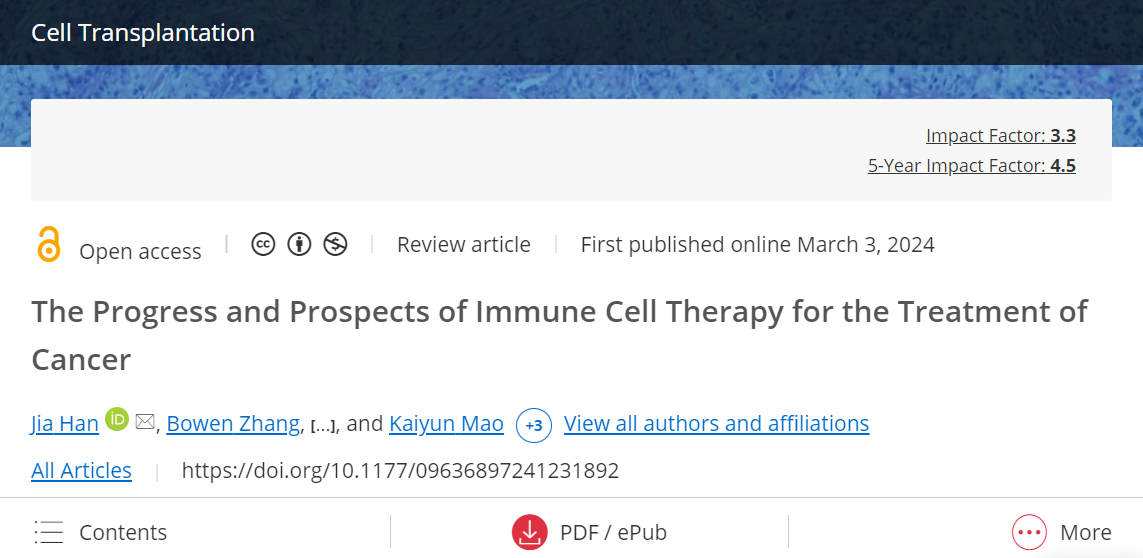Click the Contents list icon
The height and width of the screenshot is (558, 1143).
click(x=49, y=532)
